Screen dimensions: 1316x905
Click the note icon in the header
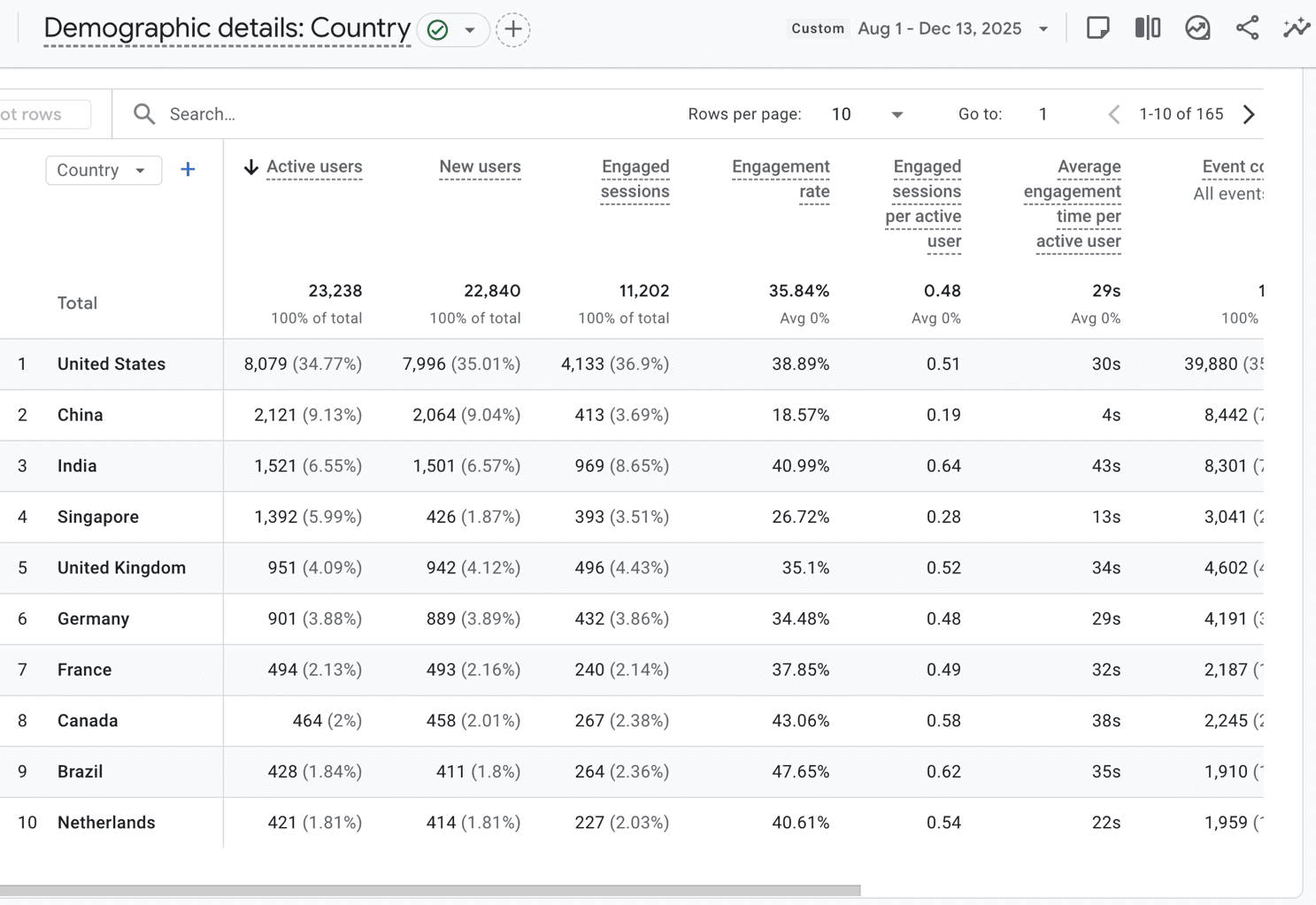tap(1098, 27)
